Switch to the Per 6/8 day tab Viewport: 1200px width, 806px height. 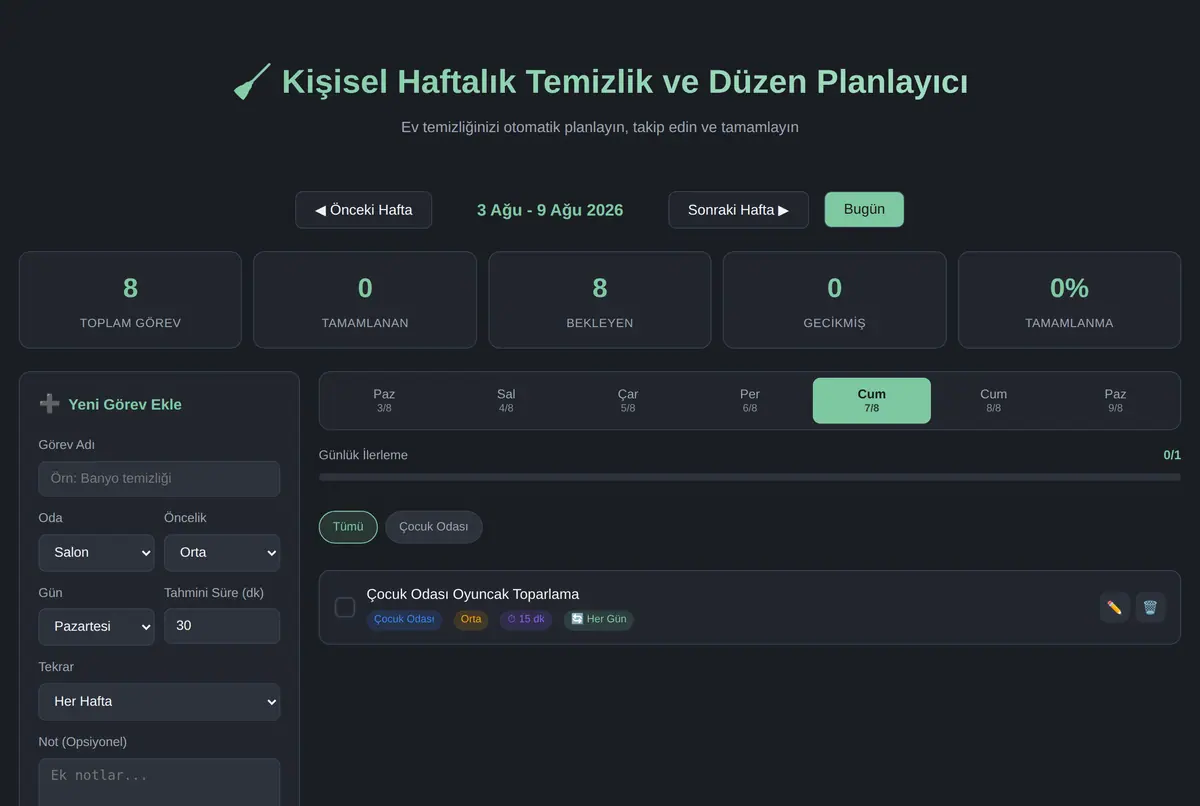[750, 401]
